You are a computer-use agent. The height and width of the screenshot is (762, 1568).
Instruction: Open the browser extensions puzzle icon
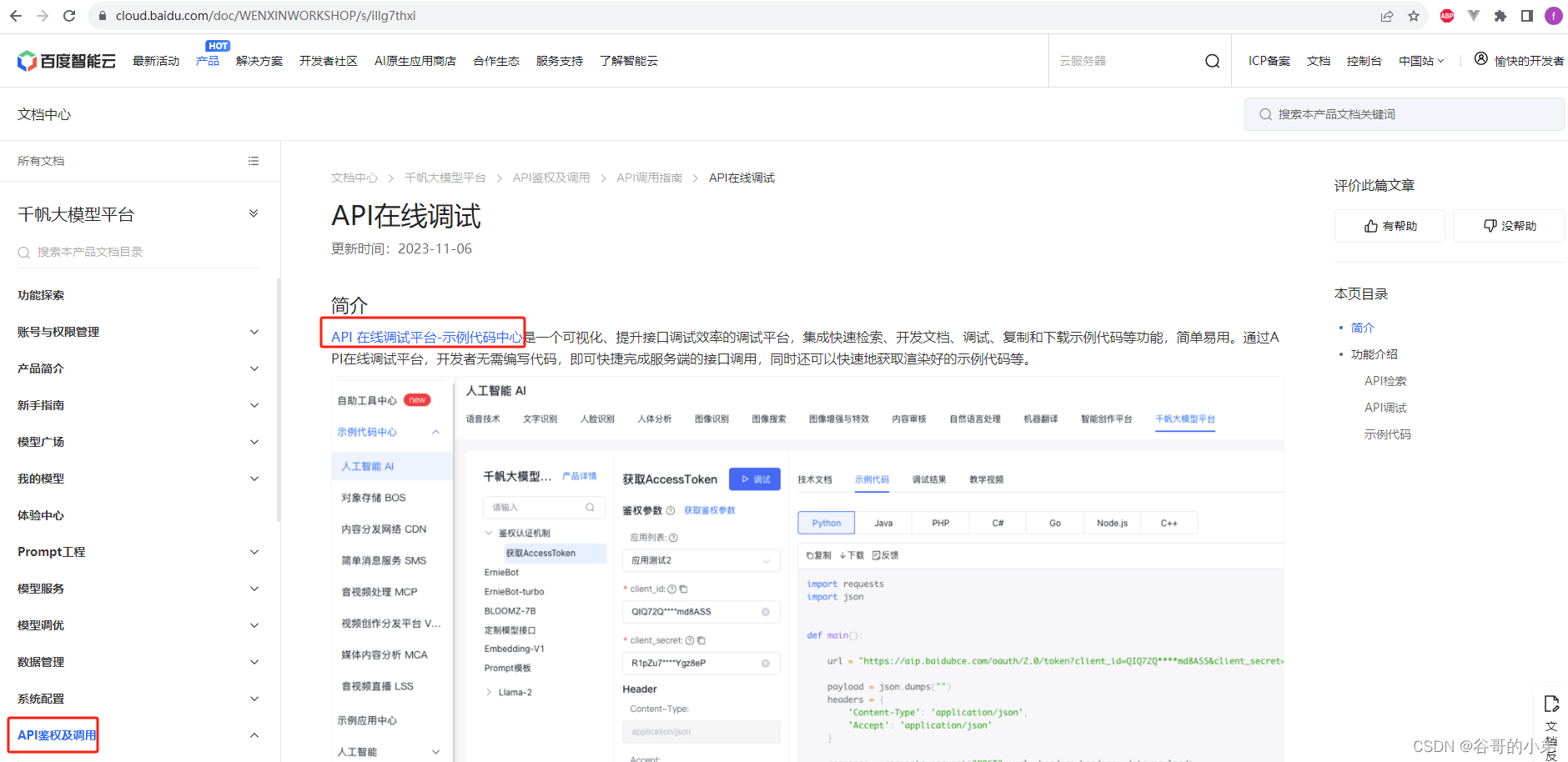[x=1500, y=16]
